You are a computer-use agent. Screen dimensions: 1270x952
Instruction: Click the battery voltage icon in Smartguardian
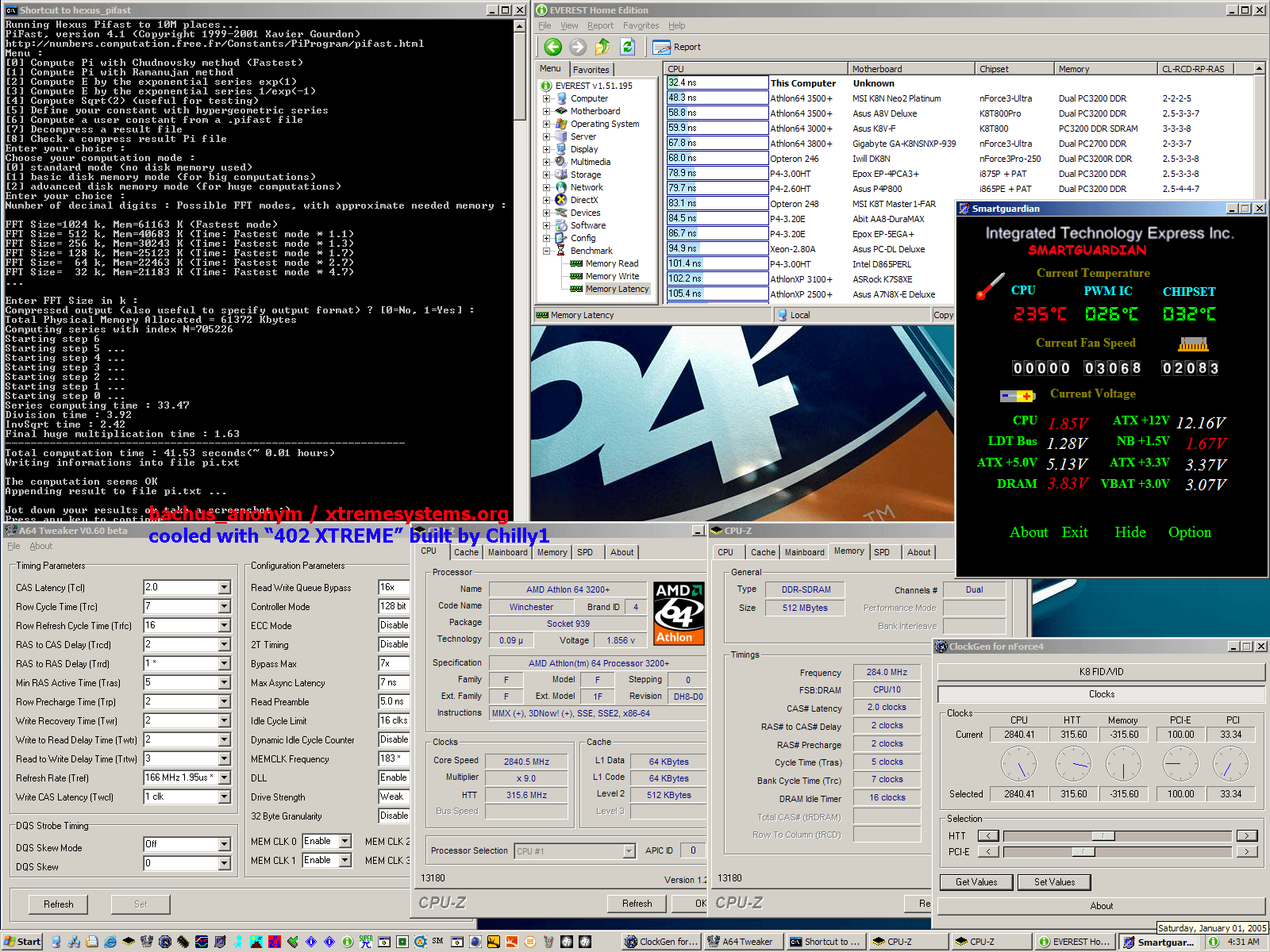(x=1017, y=395)
